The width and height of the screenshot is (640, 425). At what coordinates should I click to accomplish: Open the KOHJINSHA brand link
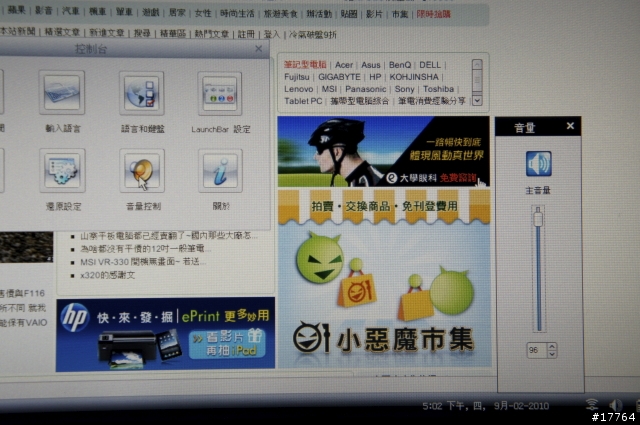pos(414,77)
